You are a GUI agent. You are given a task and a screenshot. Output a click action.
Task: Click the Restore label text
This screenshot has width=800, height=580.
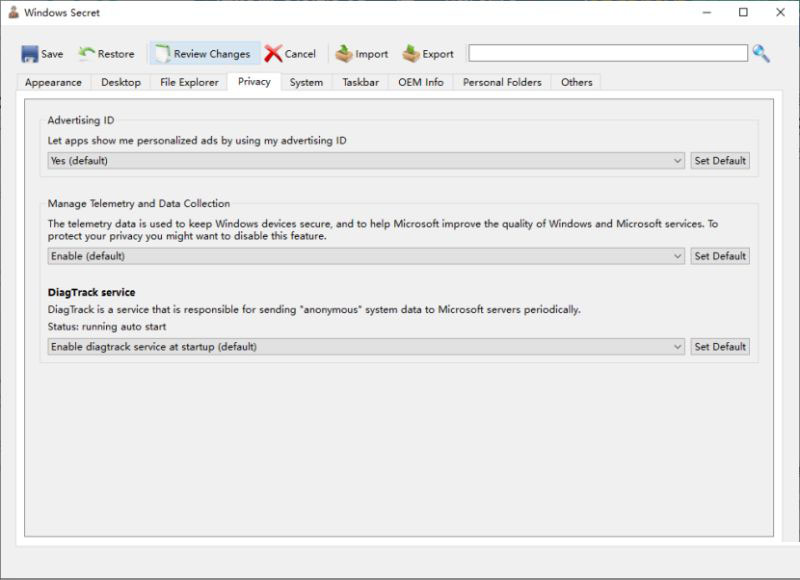coord(116,54)
